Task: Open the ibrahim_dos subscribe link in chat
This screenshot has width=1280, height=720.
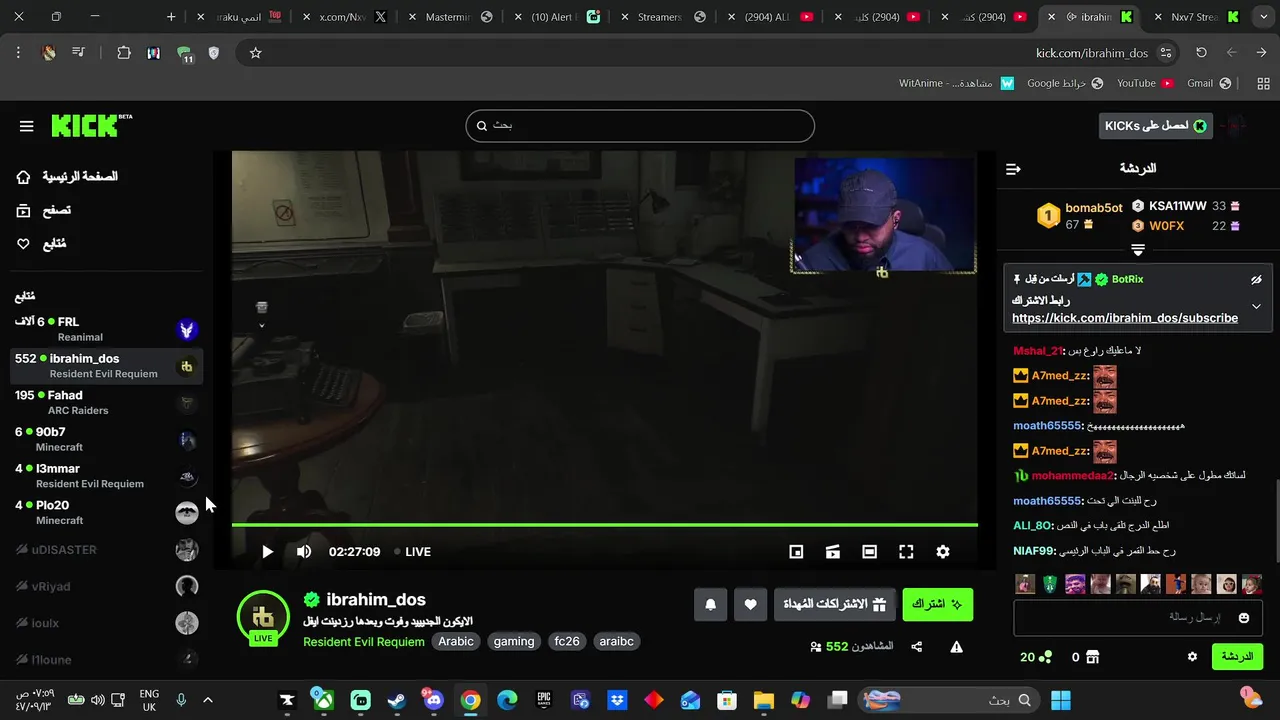Action: (x=1125, y=318)
